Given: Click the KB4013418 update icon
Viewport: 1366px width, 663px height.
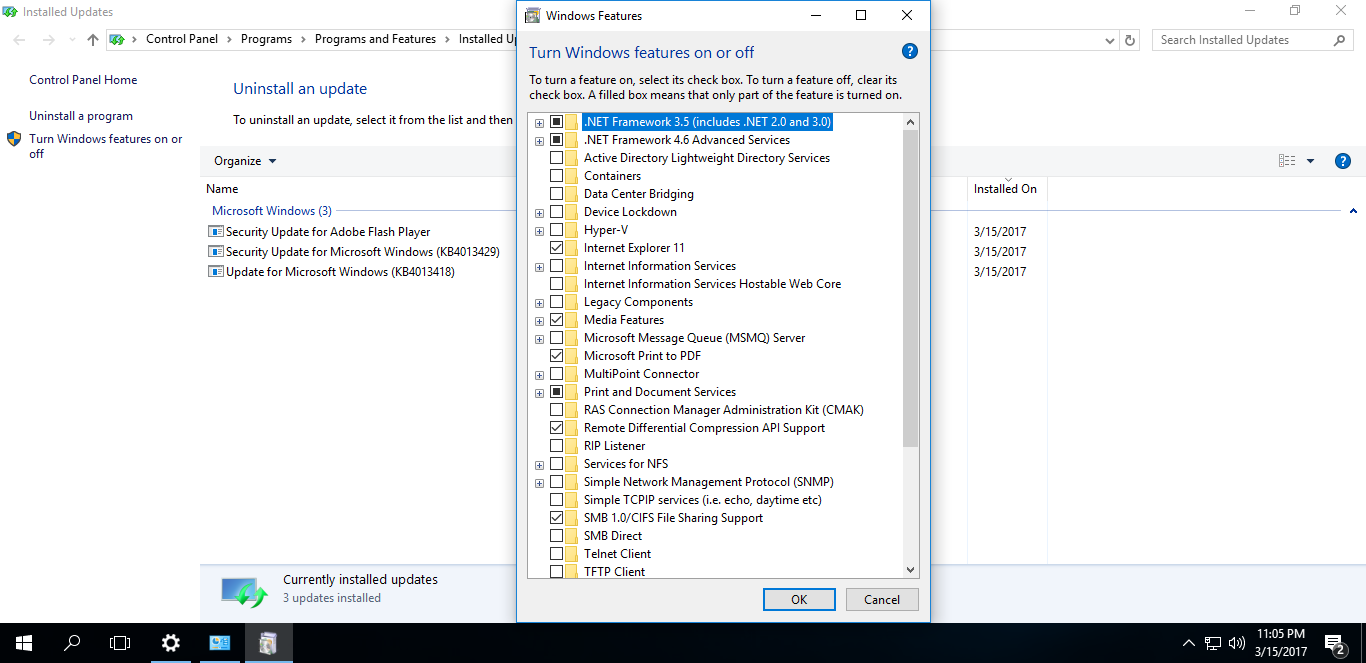Looking at the screenshot, I should [x=215, y=272].
